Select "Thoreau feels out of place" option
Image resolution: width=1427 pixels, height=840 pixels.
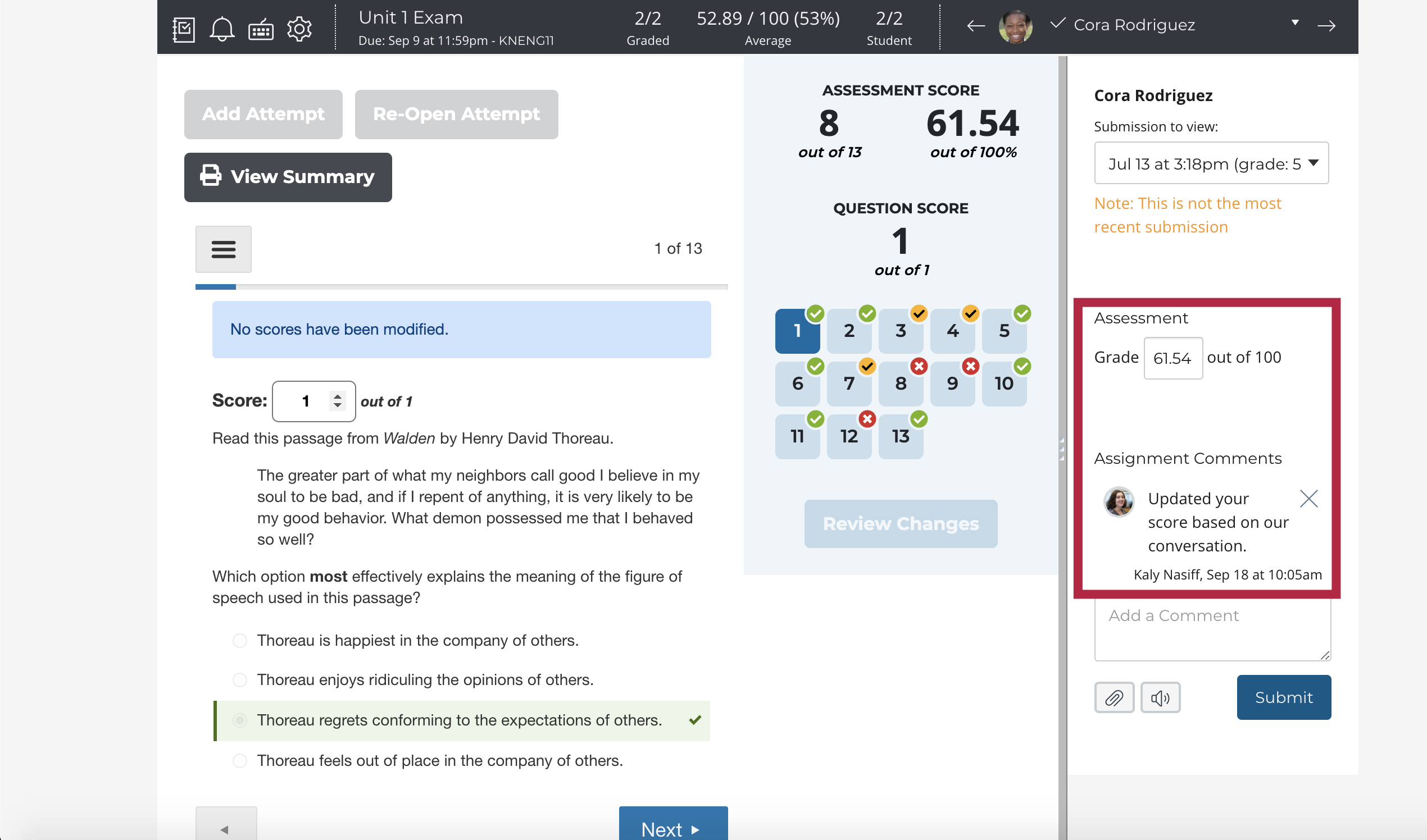(x=240, y=760)
